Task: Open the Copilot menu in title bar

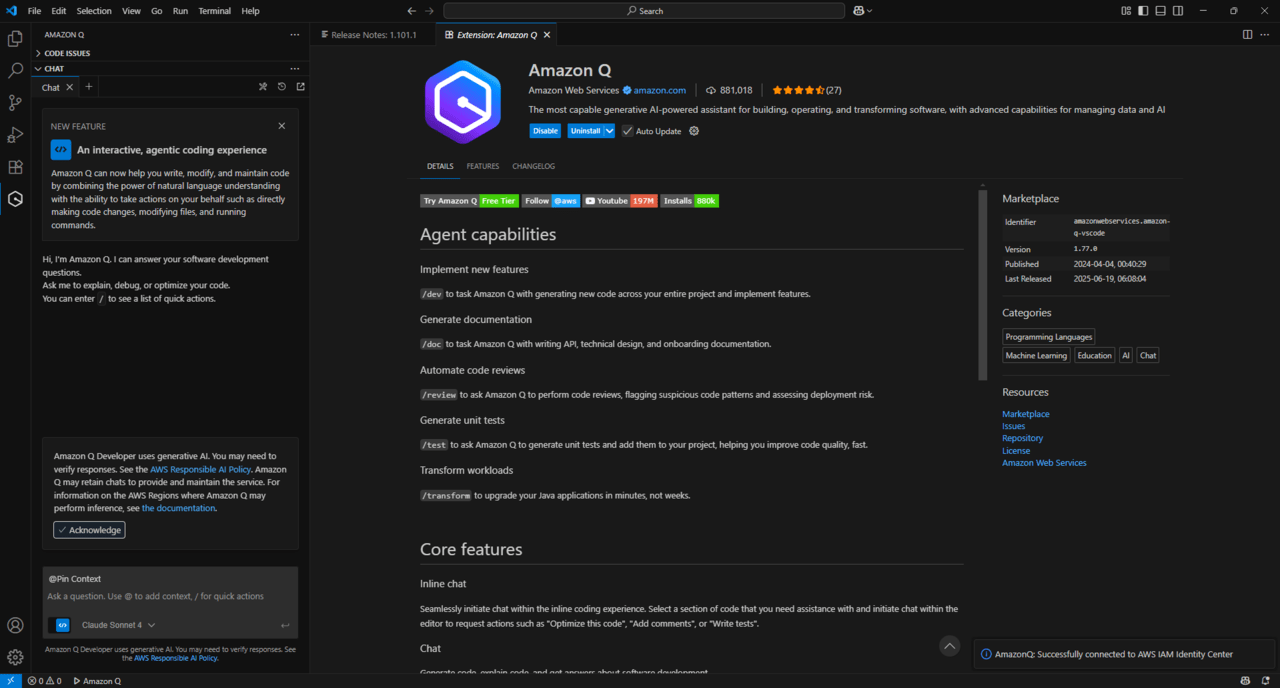Action: pos(862,11)
